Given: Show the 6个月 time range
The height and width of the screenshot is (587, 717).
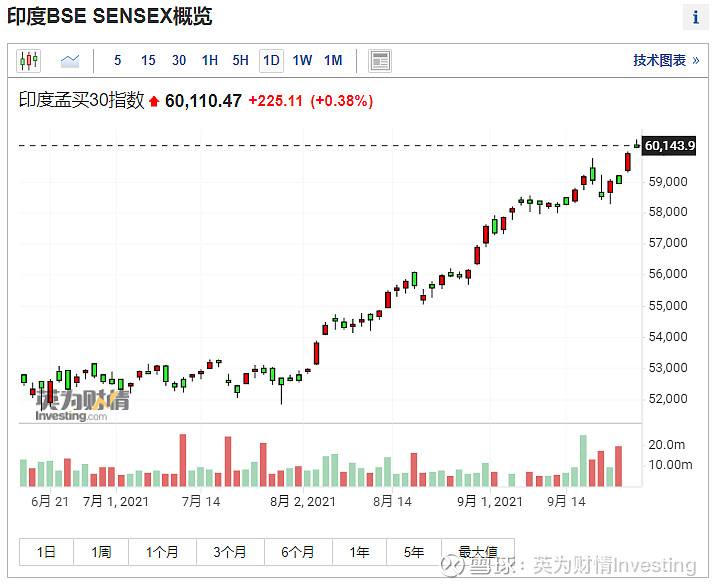Looking at the screenshot, I should [298, 551].
